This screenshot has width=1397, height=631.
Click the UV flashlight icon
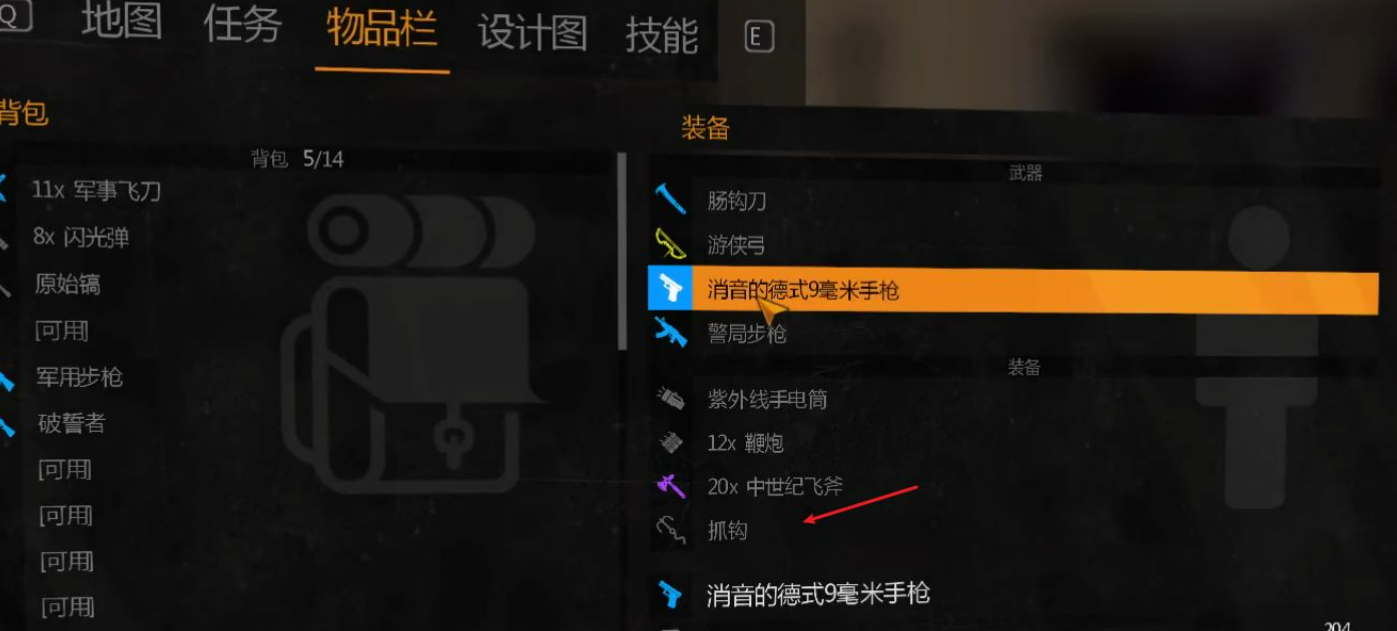670,399
